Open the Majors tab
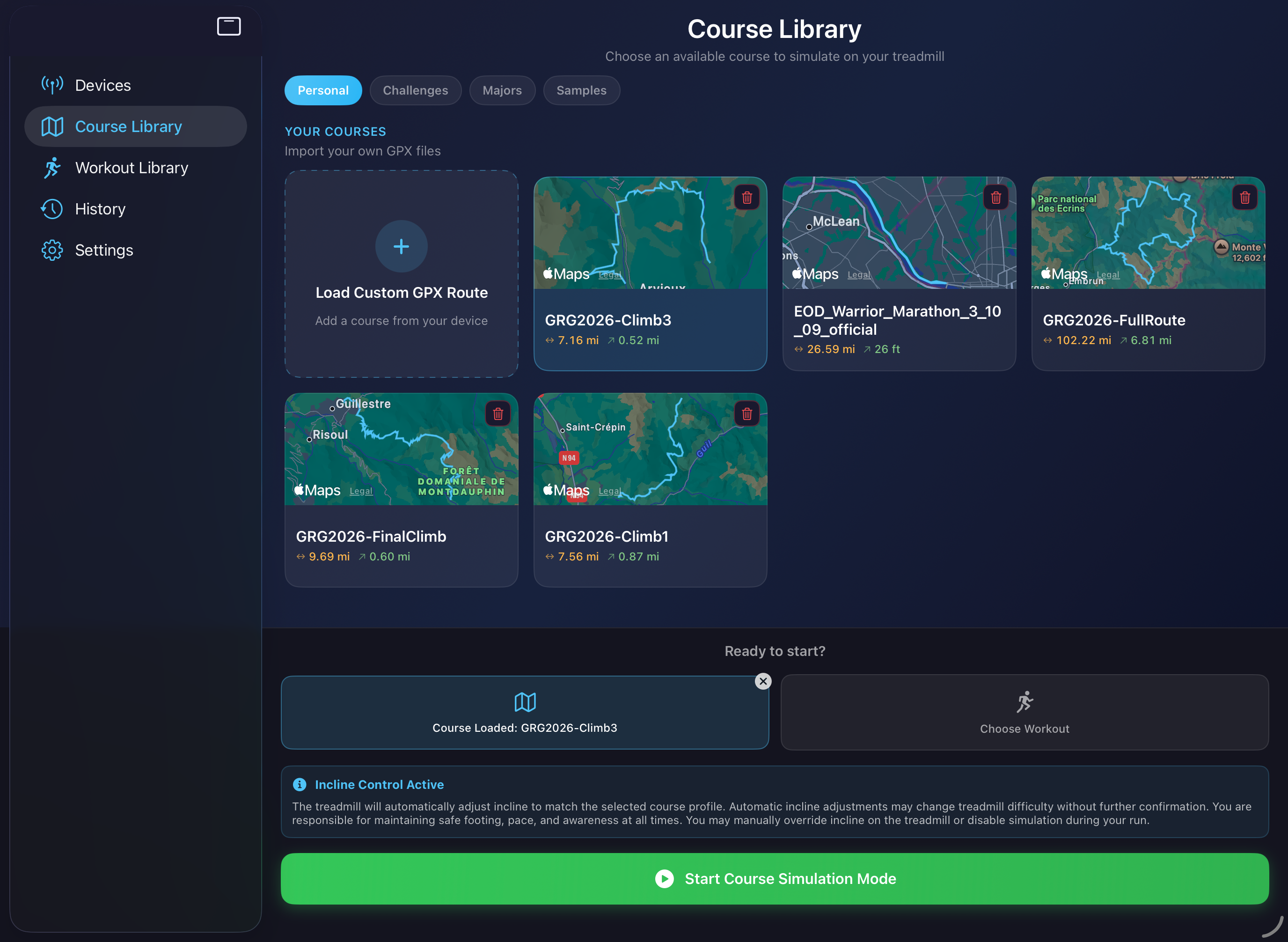This screenshot has height=942, width=1288. coord(502,90)
